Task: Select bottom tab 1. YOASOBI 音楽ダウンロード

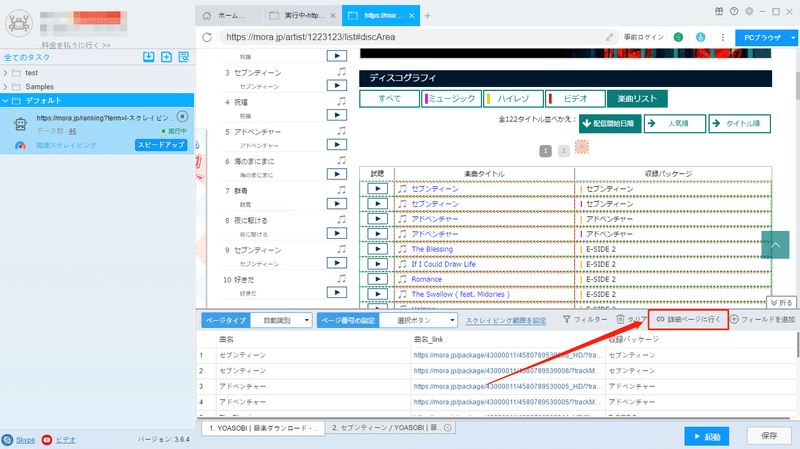Action: [x=263, y=428]
